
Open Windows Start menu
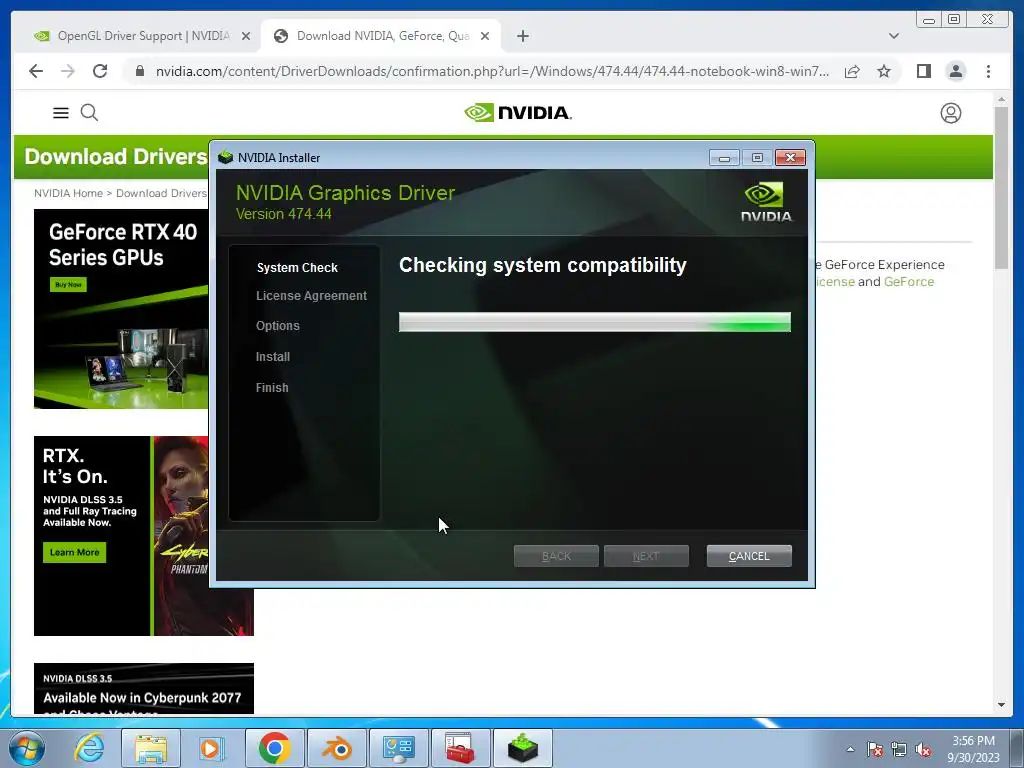coord(27,748)
